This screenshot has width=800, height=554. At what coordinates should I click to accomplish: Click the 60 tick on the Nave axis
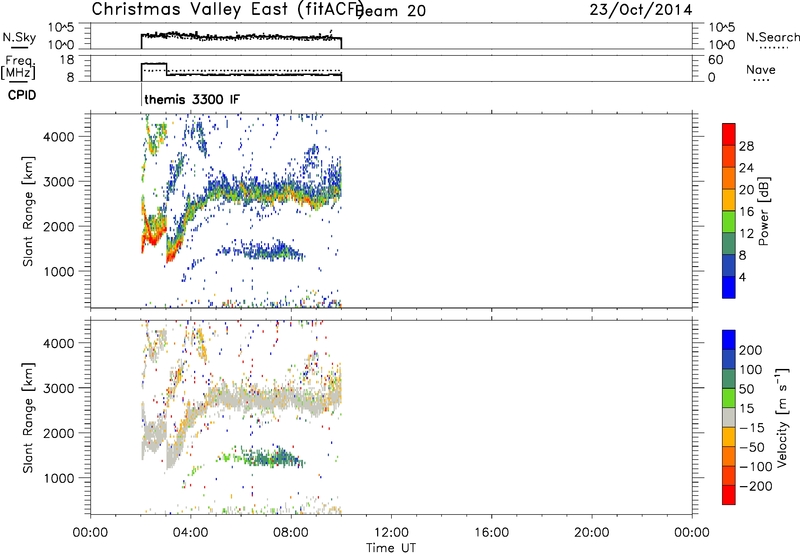pyautogui.click(x=715, y=60)
